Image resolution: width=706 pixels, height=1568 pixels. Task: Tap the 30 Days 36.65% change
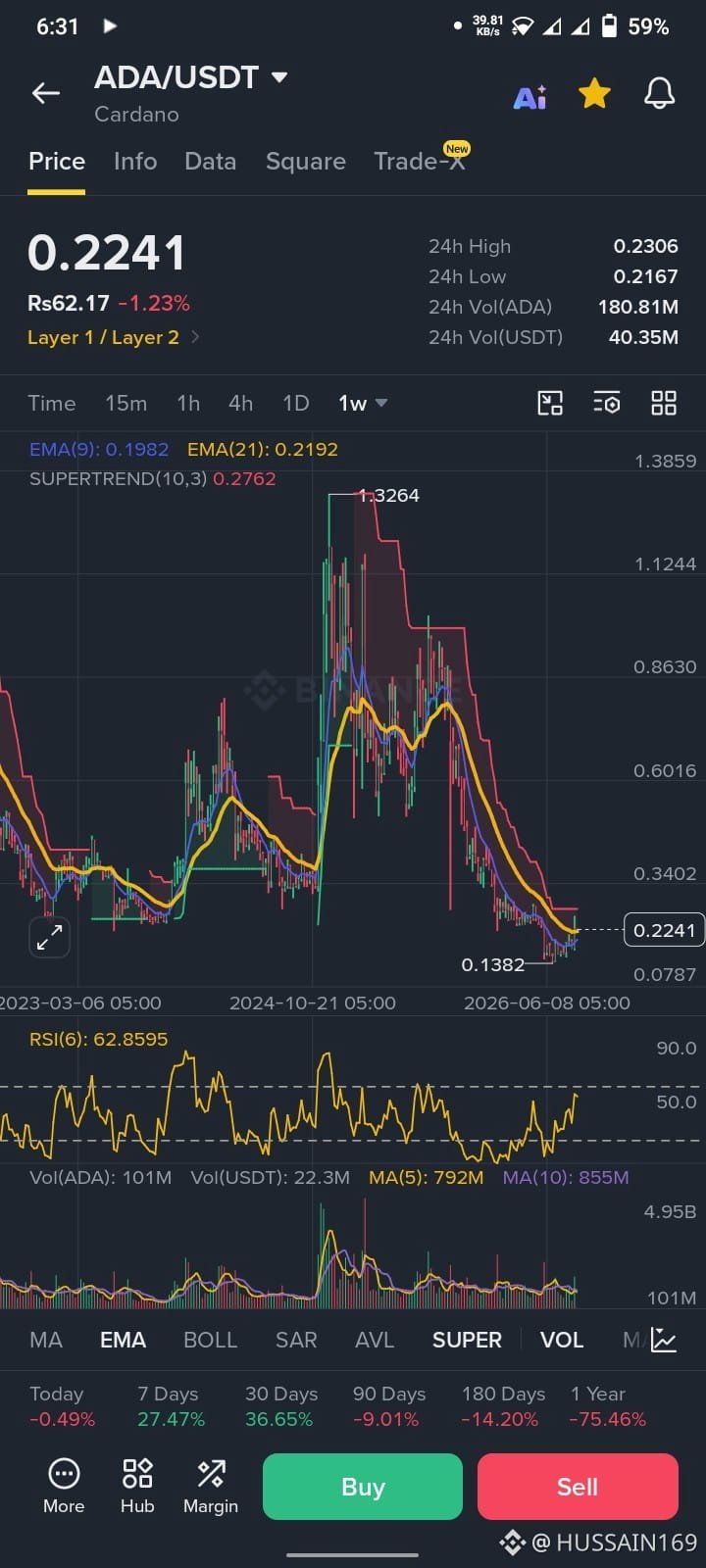280,1406
